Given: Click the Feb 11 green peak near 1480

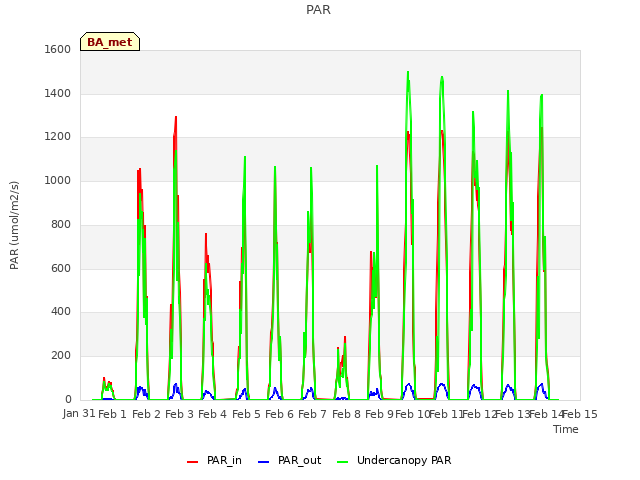Looking at the screenshot, I should point(442,77).
